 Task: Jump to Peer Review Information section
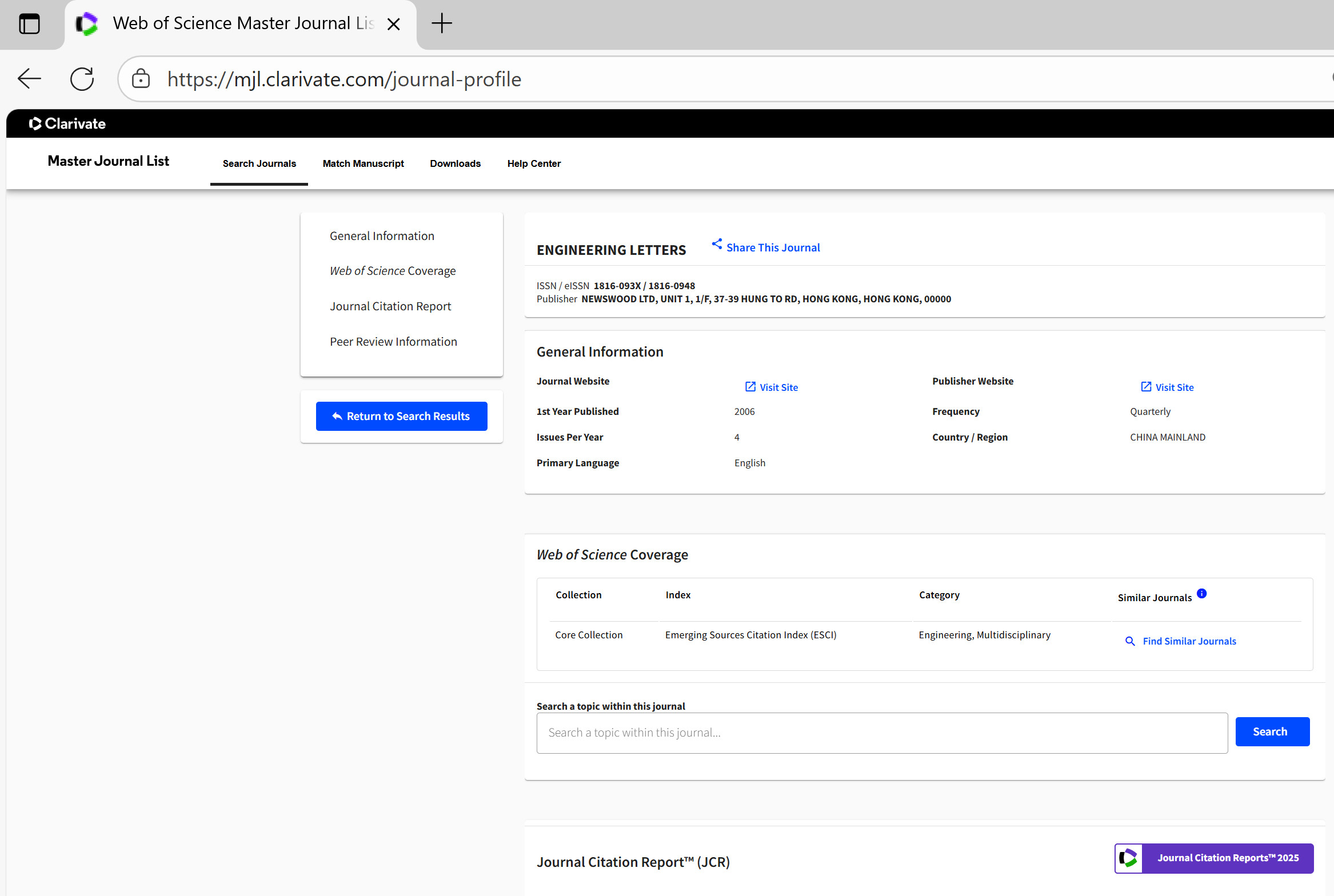(393, 342)
